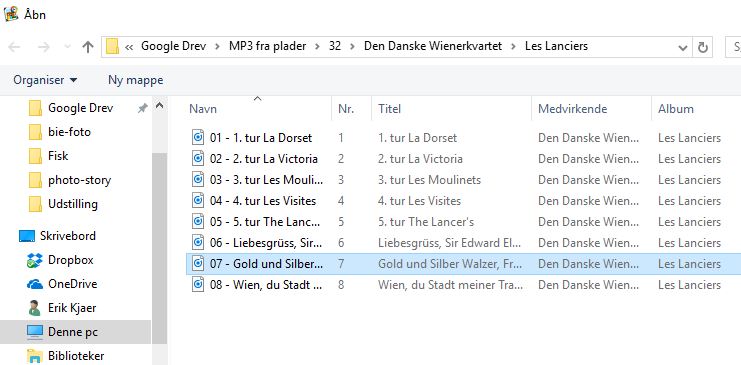Click the Back navigation arrow
The image size is (741, 365).
(x=14, y=47)
